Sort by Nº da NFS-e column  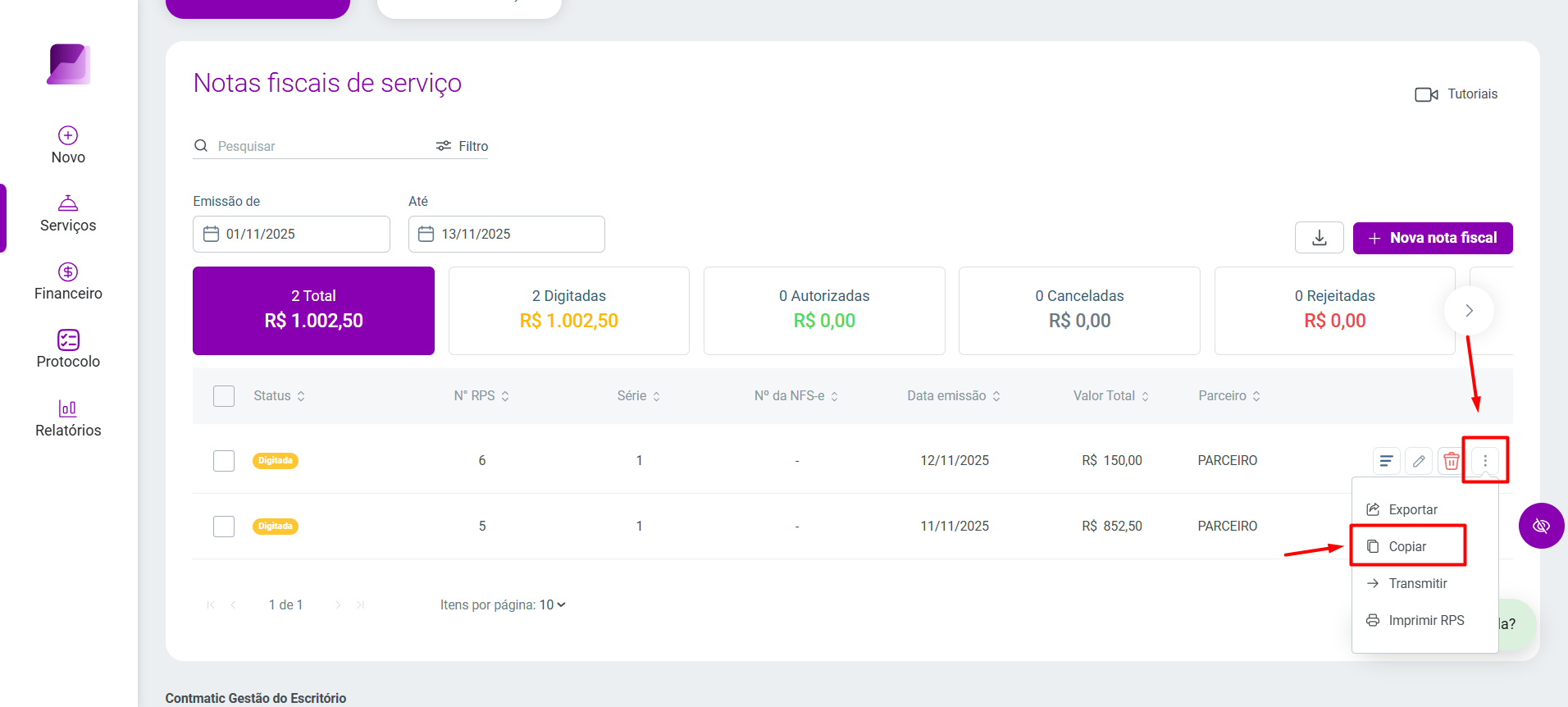[x=796, y=396]
